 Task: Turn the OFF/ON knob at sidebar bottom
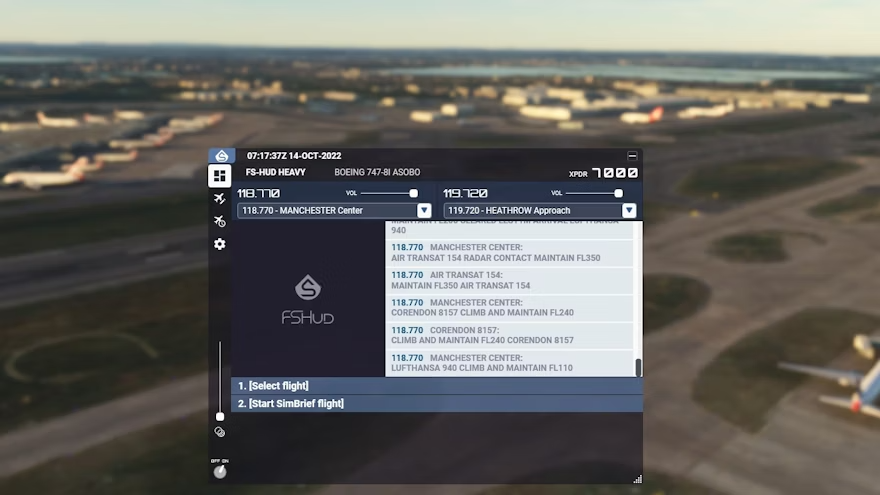click(x=219, y=472)
